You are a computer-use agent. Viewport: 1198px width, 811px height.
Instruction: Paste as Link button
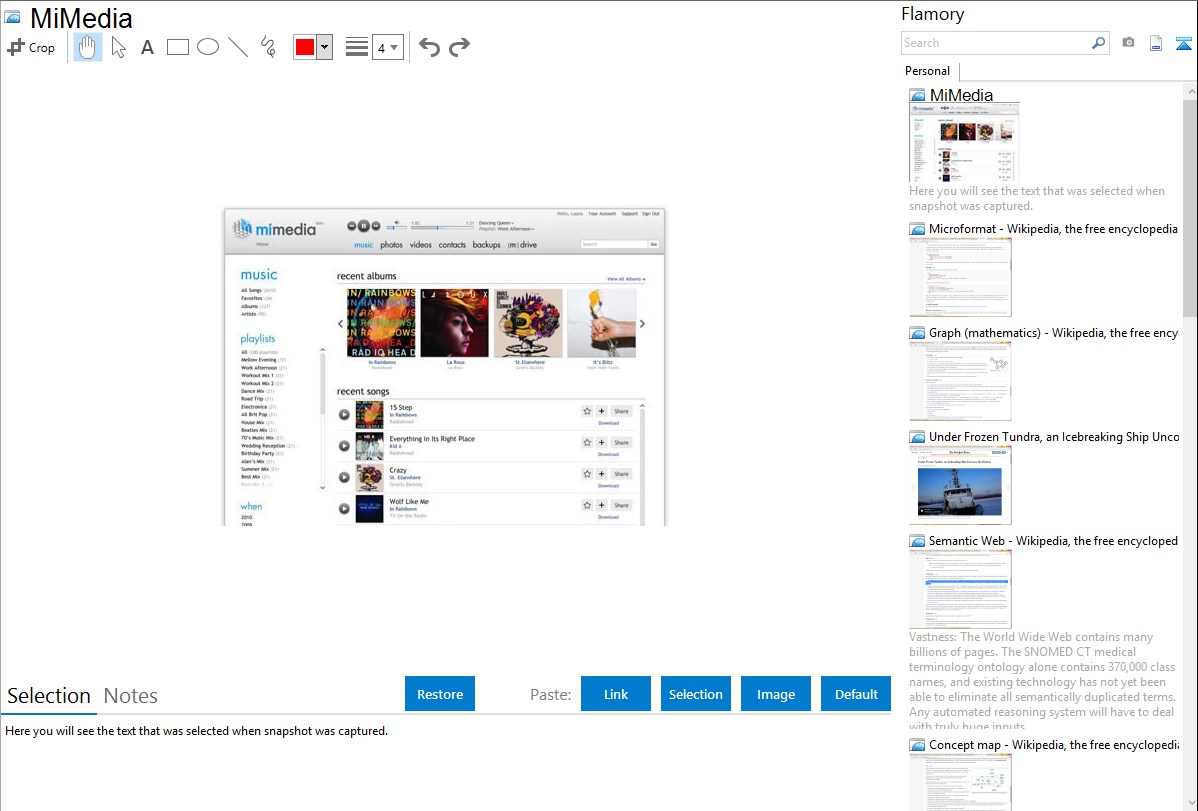[x=616, y=694]
